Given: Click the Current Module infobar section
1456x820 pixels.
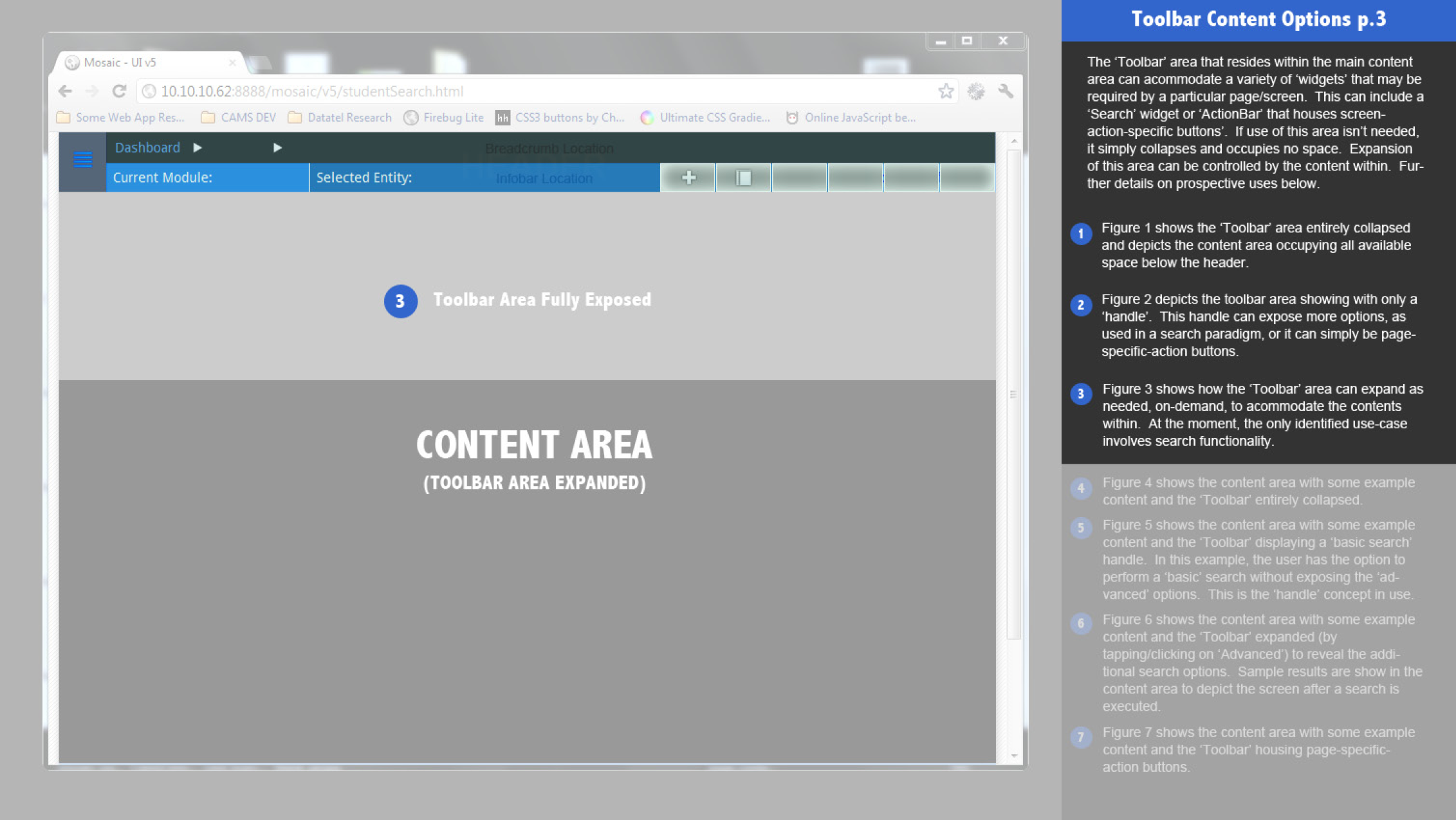Looking at the screenshot, I should pyautogui.click(x=207, y=178).
